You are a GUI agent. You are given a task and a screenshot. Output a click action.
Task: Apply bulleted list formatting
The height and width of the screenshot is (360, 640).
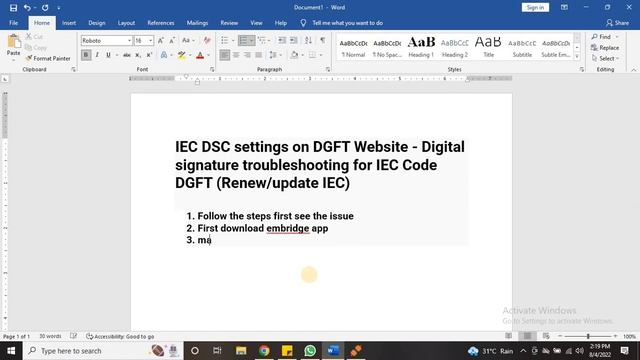224,40
